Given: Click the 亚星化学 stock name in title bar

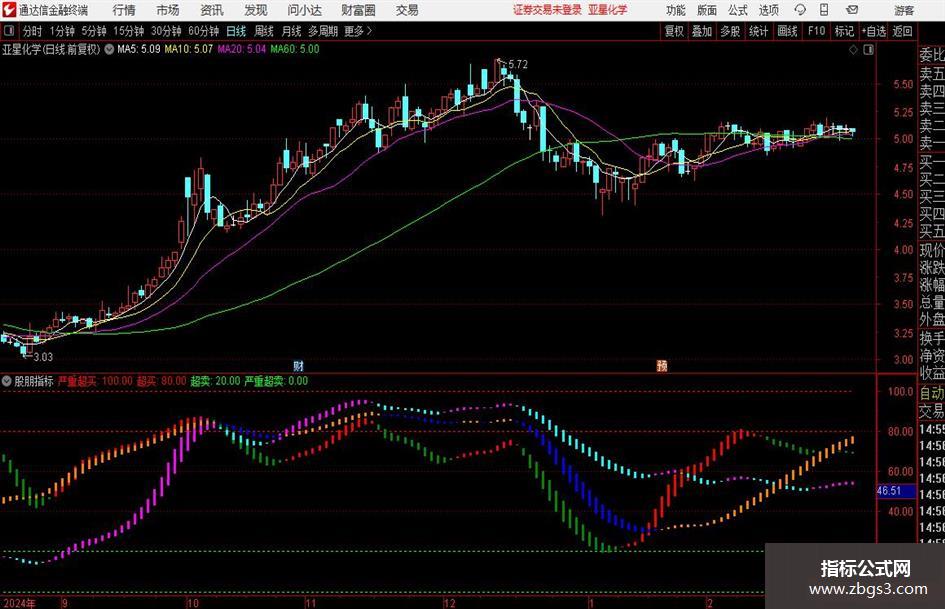Looking at the screenshot, I should pyautogui.click(x=608, y=10).
